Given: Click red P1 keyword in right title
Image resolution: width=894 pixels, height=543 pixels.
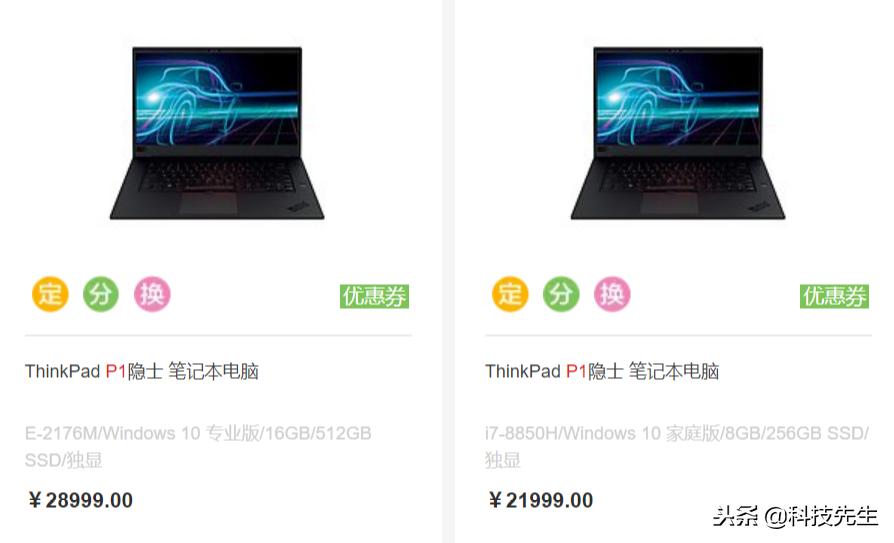Looking at the screenshot, I should click(x=576, y=371).
